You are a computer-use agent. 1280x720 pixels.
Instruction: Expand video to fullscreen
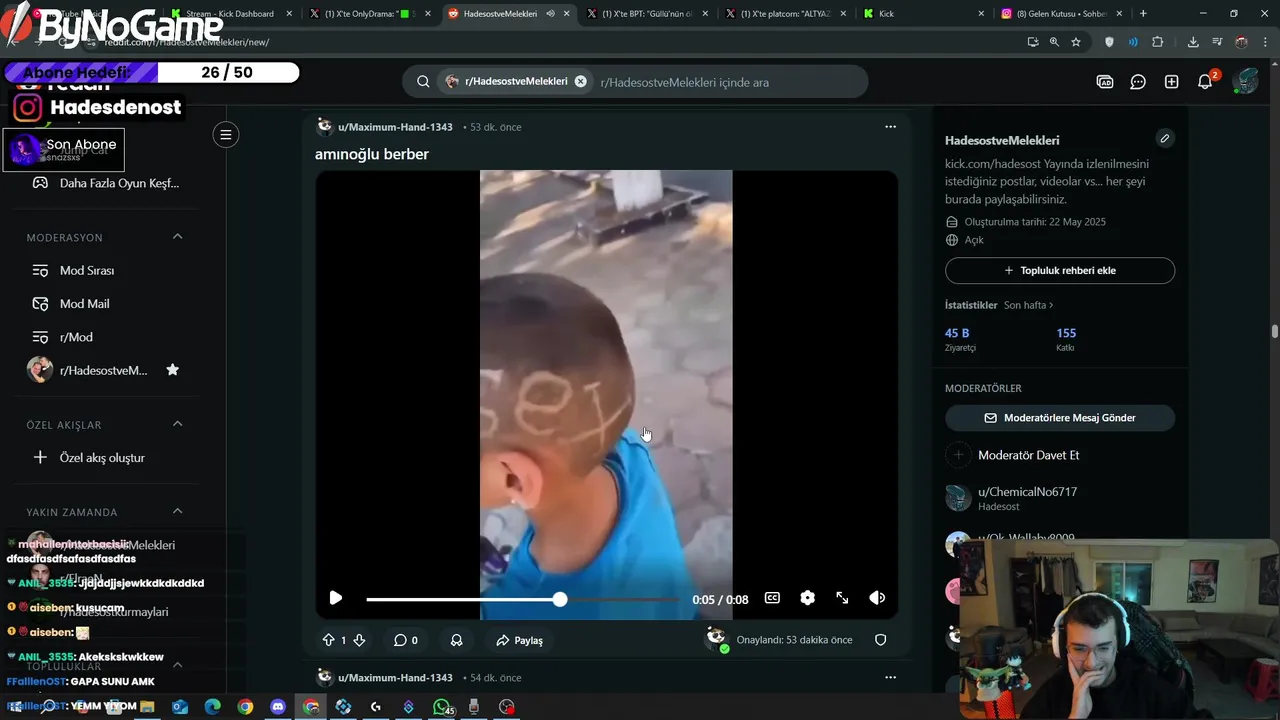tap(842, 598)
